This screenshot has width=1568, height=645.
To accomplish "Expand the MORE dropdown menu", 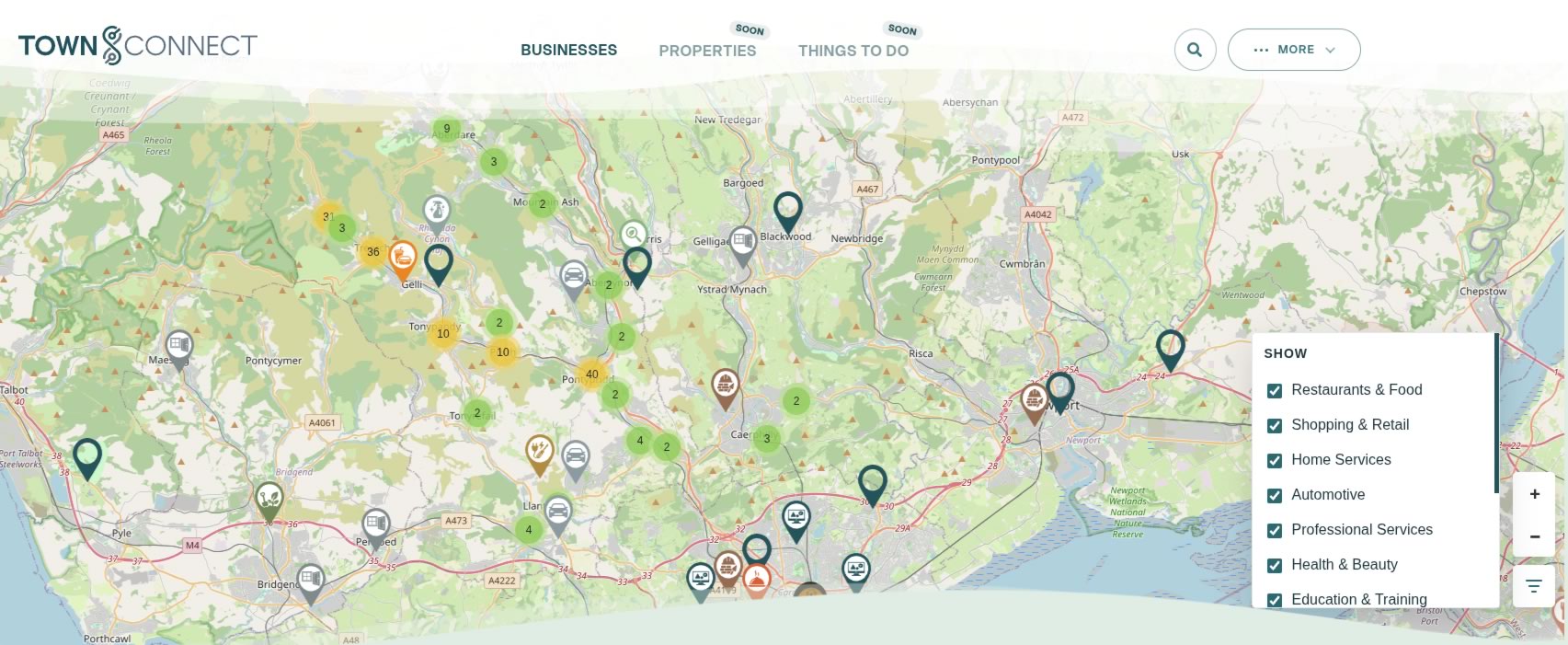I will [x=1294, y=50].
